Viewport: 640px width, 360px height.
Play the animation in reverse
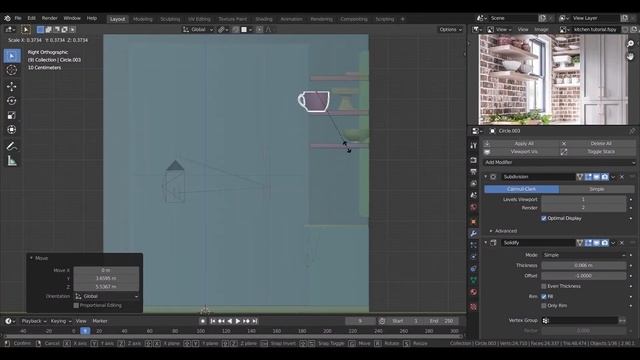[229, 321]
